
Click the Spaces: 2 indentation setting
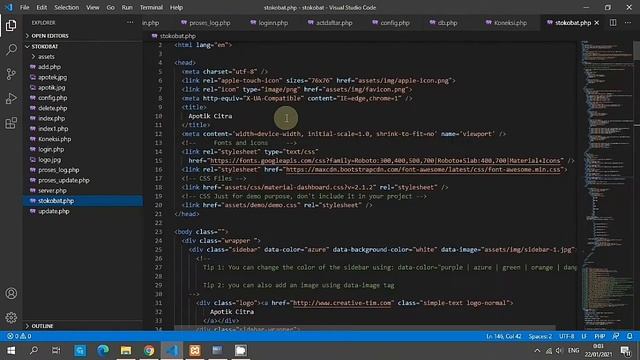point(540,336)
